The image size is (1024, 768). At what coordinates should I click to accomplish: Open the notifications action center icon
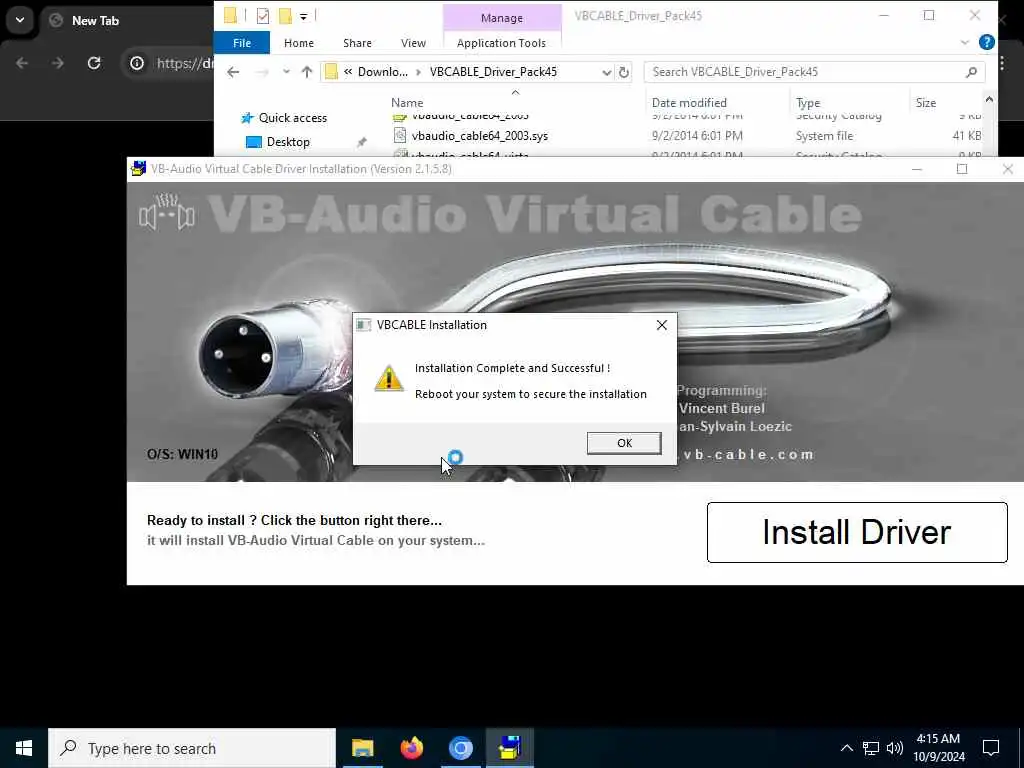tap(991, 748)
